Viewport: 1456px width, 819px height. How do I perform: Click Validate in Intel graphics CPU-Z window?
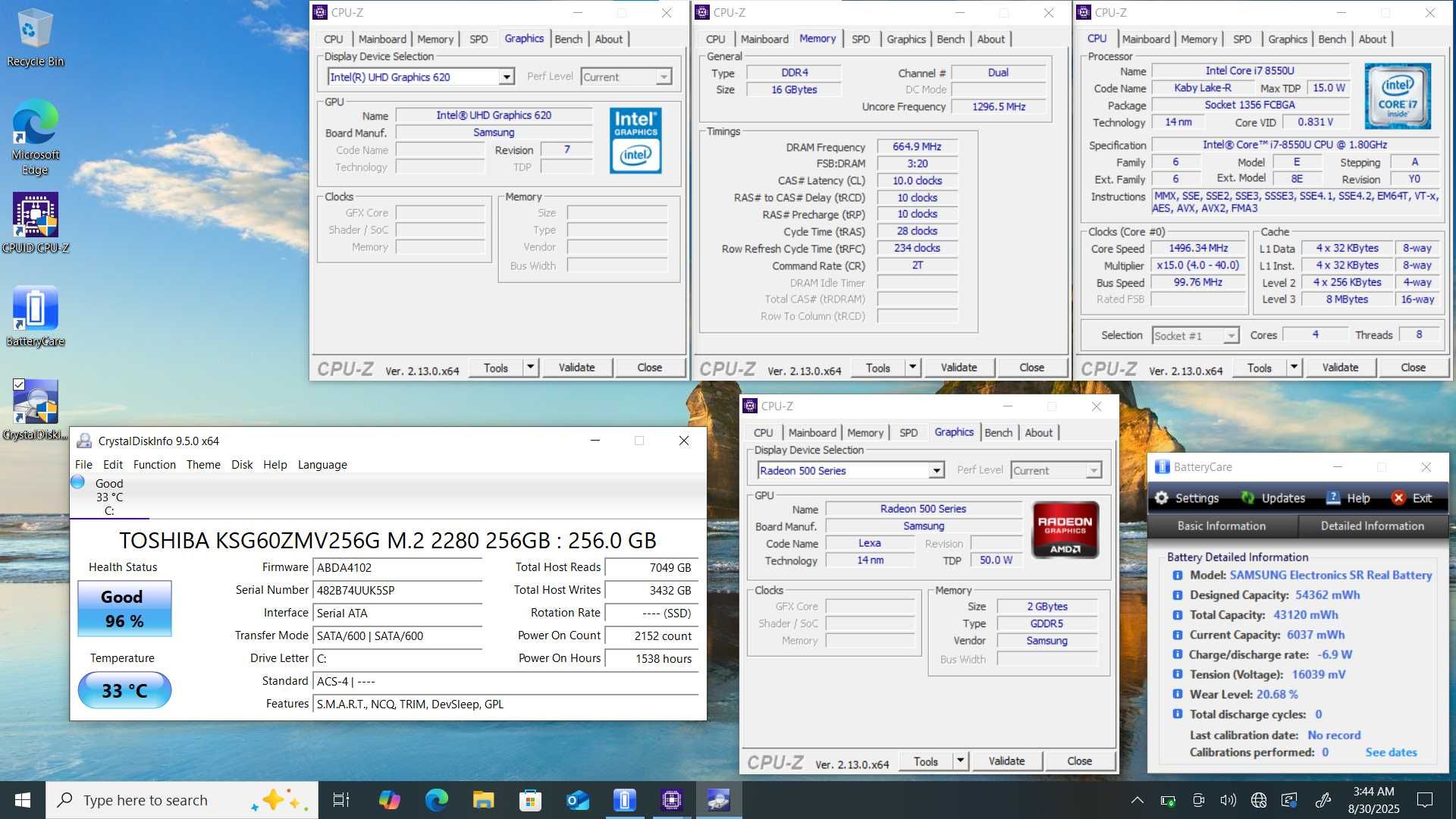click(x=576, y=367)
